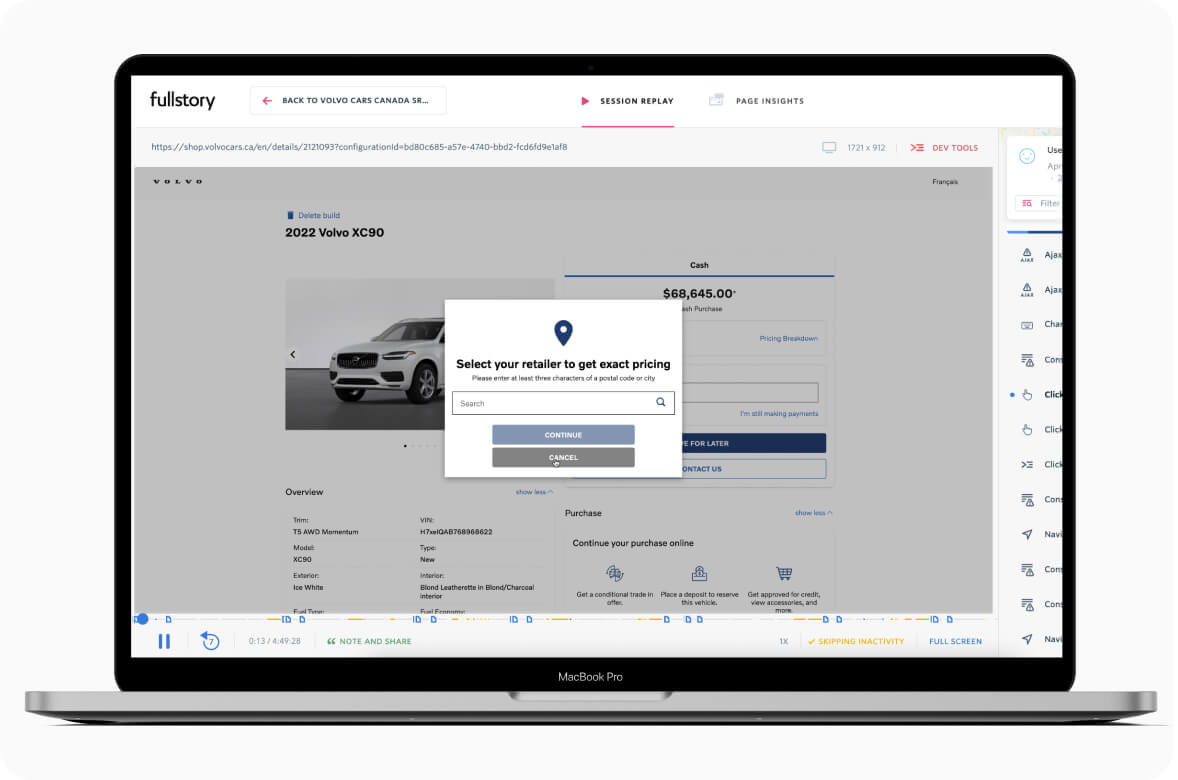Click the conditional trade-in offer icon
The width and height of the screenshot is (1178, 780).
615,573
